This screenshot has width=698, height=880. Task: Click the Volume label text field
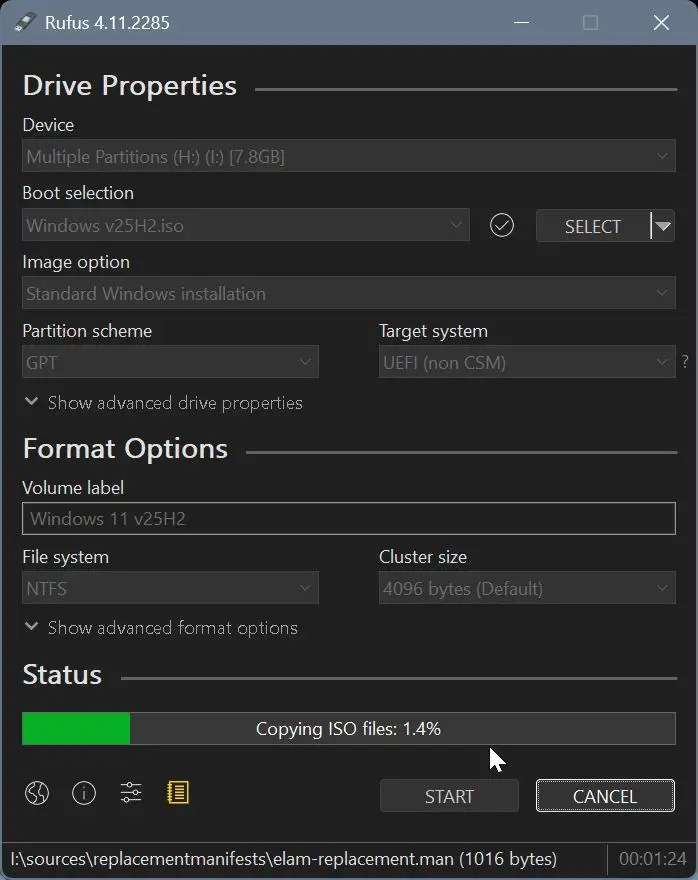point(348,519)
